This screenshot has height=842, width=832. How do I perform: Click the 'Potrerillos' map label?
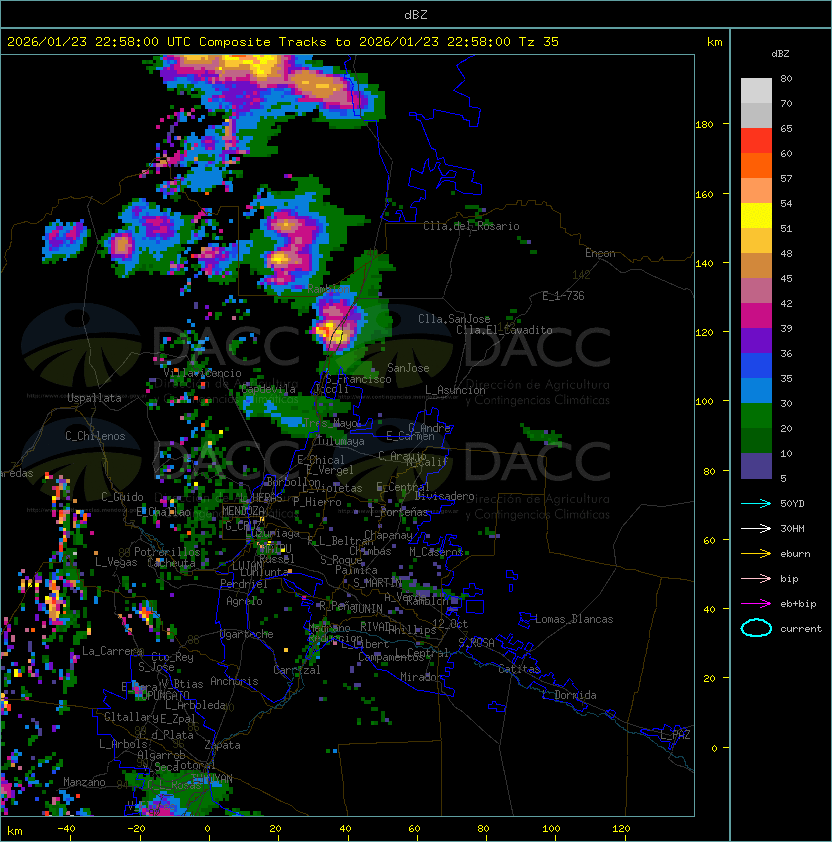167,551
